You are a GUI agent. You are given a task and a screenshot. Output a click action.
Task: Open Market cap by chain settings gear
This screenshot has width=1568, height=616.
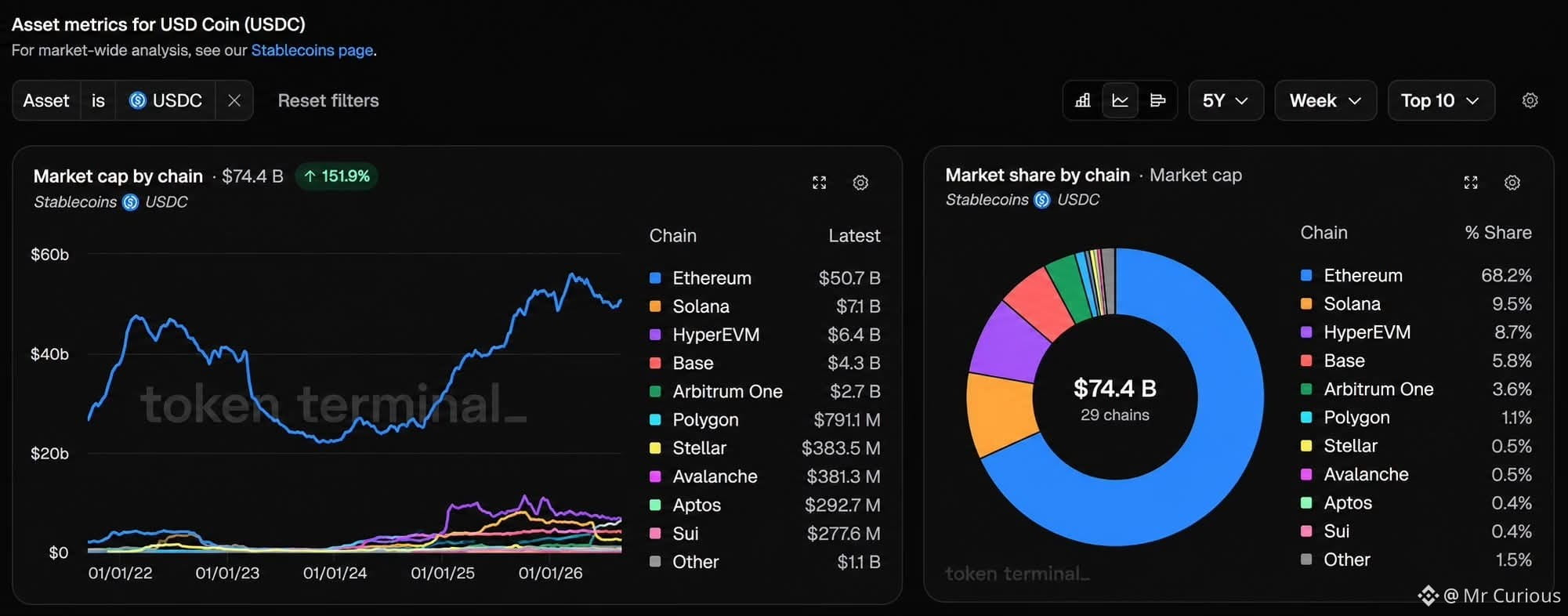click(x=860, y=183)
